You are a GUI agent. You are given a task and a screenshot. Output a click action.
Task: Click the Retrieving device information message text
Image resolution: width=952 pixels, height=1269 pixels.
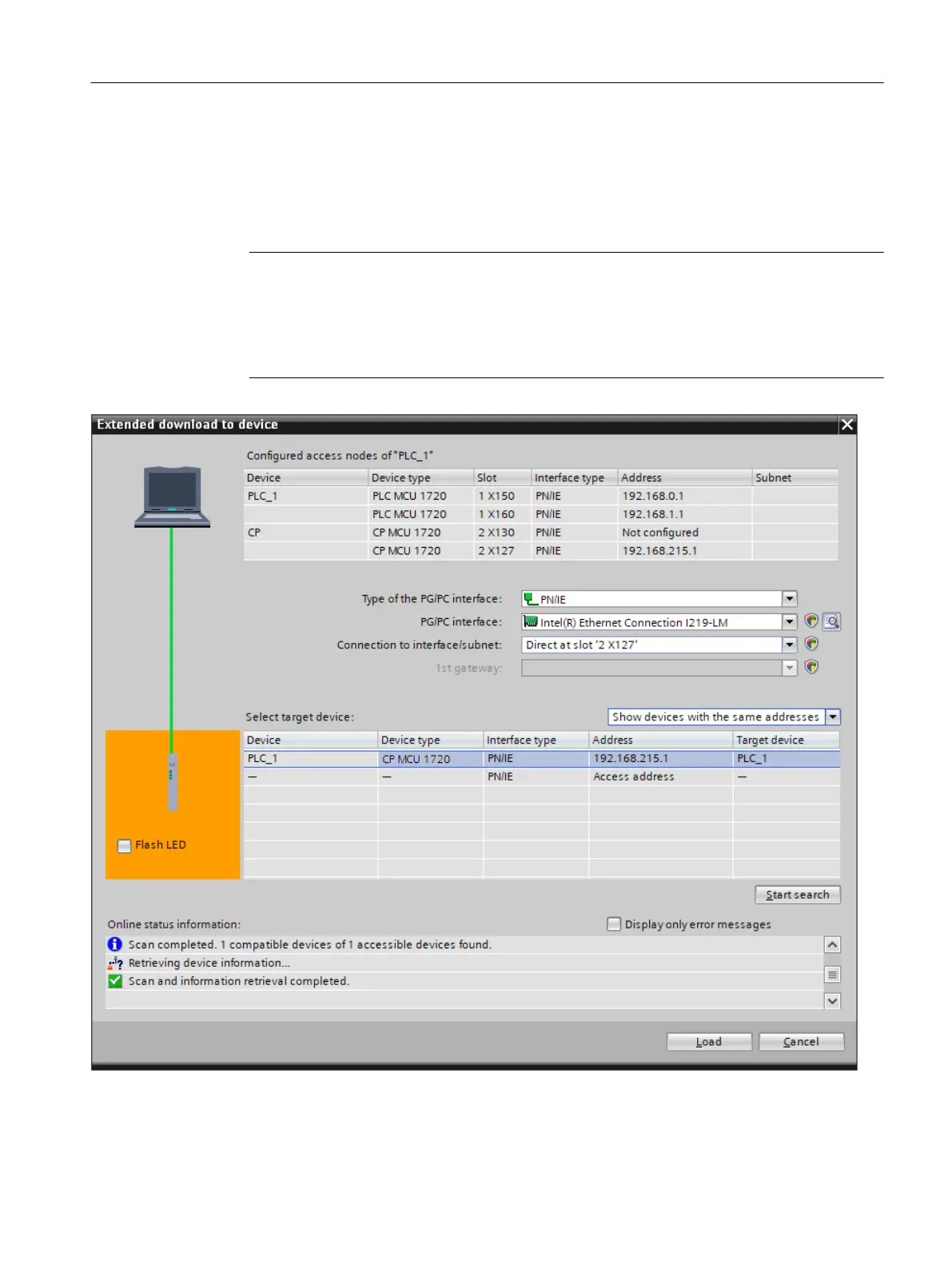click(209, 963)
